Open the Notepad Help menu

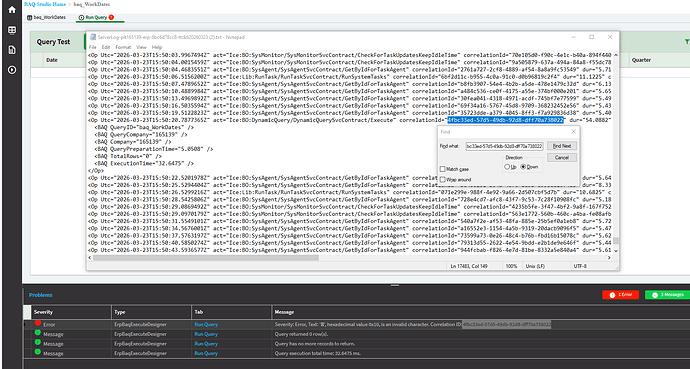(x=157, y=47)
